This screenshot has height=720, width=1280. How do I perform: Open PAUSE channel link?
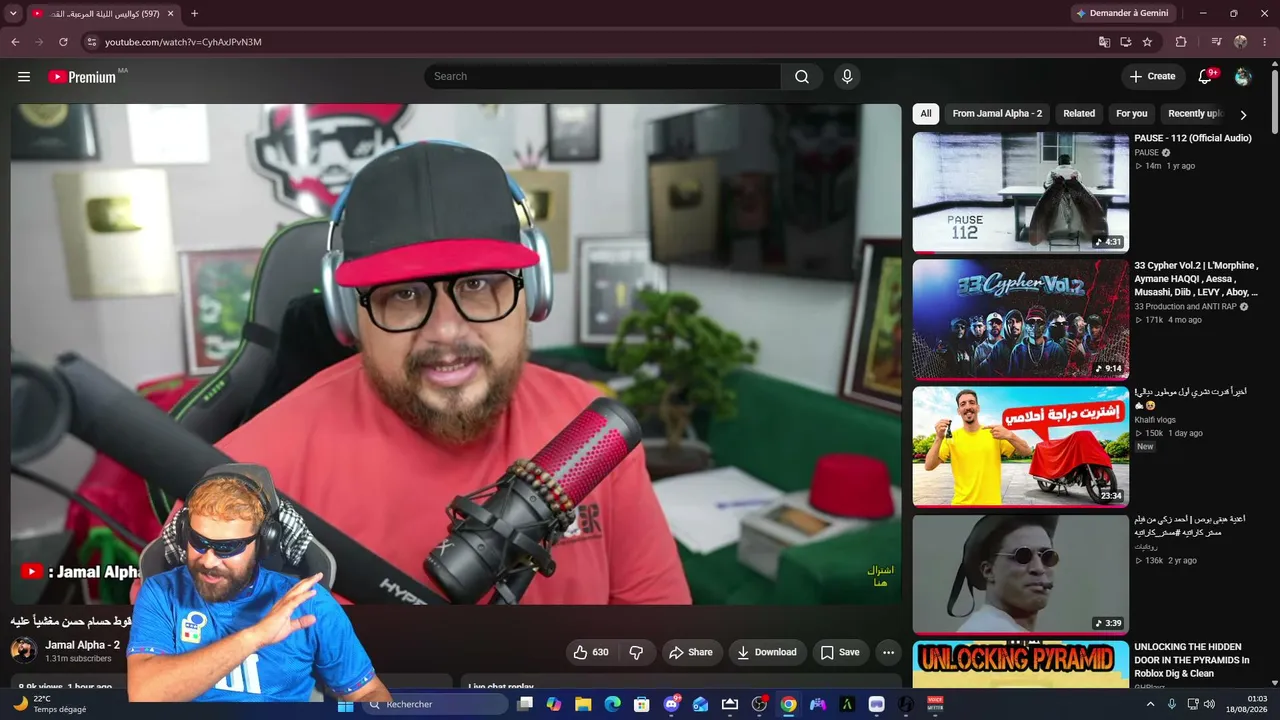1147,152
